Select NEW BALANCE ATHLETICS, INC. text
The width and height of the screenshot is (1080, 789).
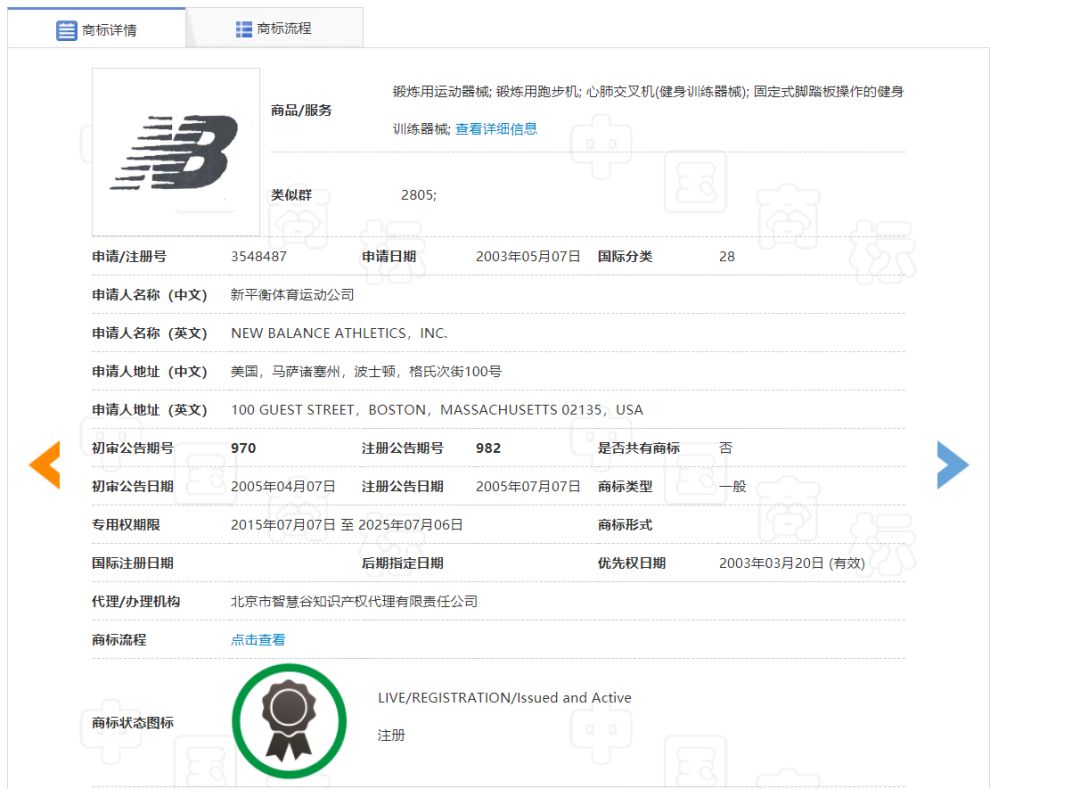click(x=339, y=333)
